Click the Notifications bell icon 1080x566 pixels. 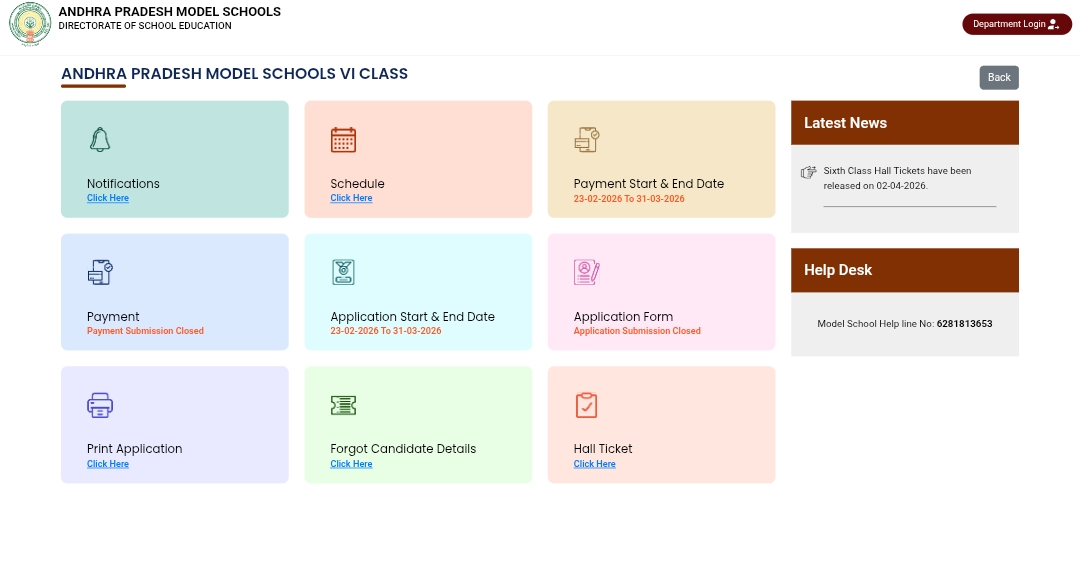click(99, 140)
